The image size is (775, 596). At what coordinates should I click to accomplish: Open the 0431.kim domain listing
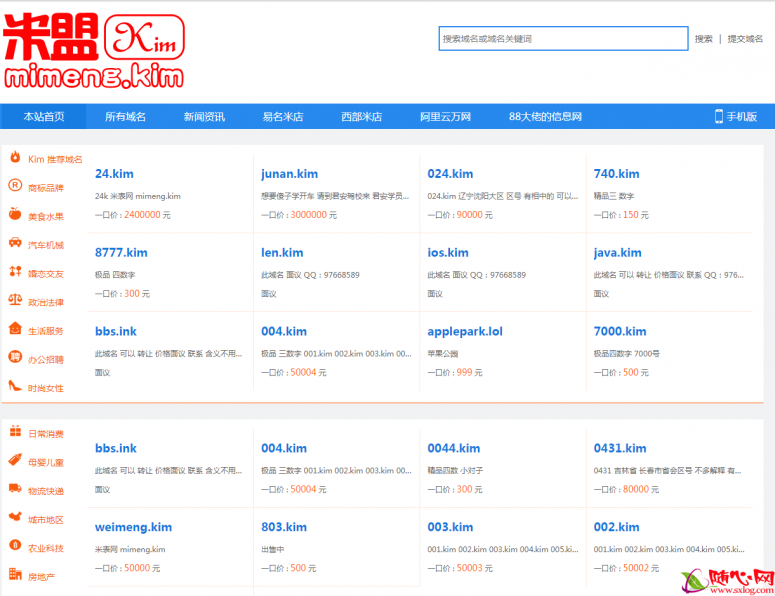pyautogui.click(x=620, y=448)
